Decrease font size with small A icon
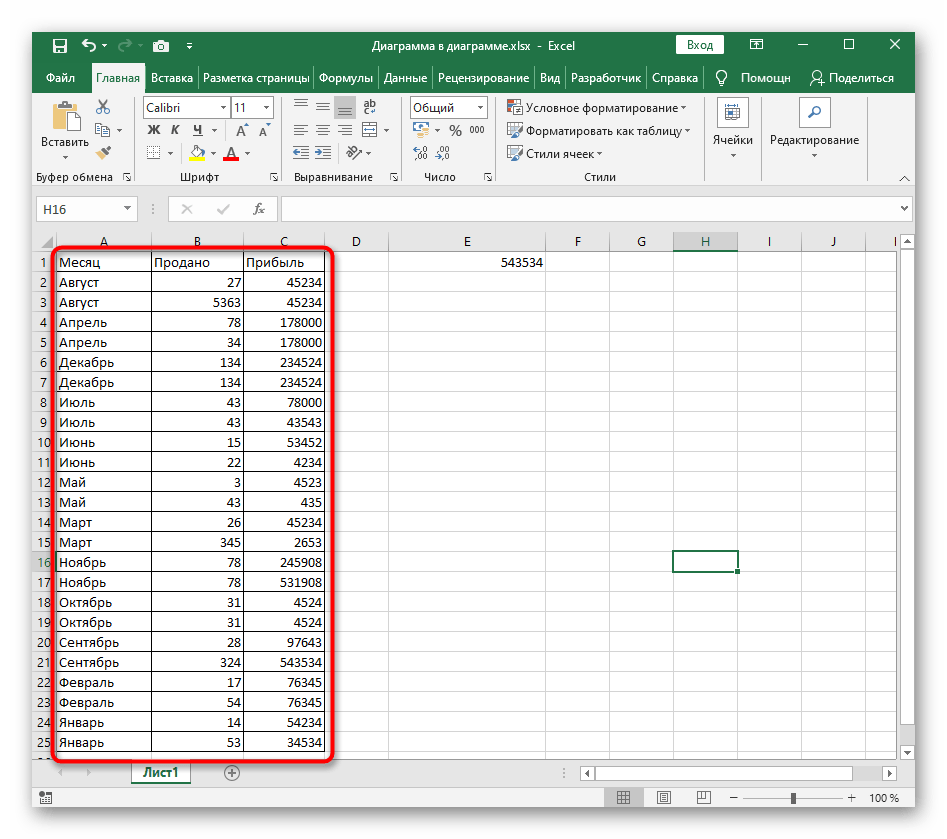The image size is (947, 839). point(264,130)
